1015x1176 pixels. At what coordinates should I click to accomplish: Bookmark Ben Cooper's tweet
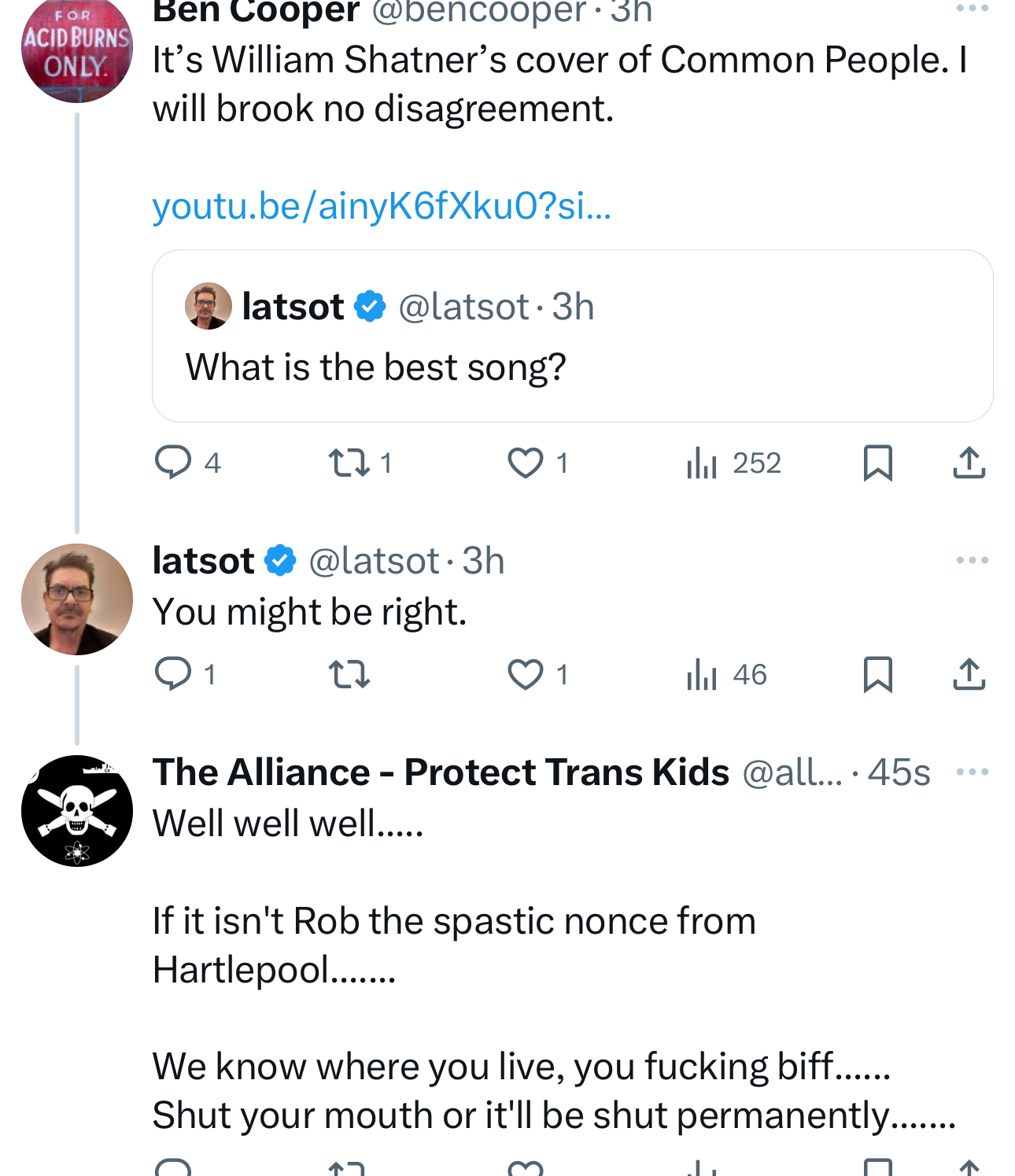pyautogui.click(x=877, y=463)
